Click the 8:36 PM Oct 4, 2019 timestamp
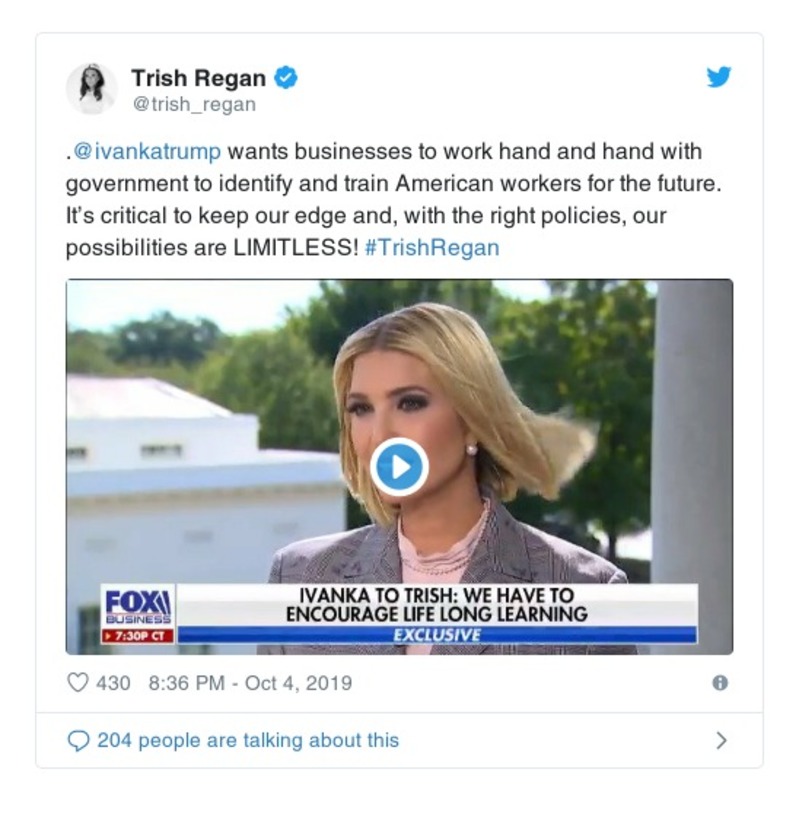The image size is (799, 817). [250, 683]
